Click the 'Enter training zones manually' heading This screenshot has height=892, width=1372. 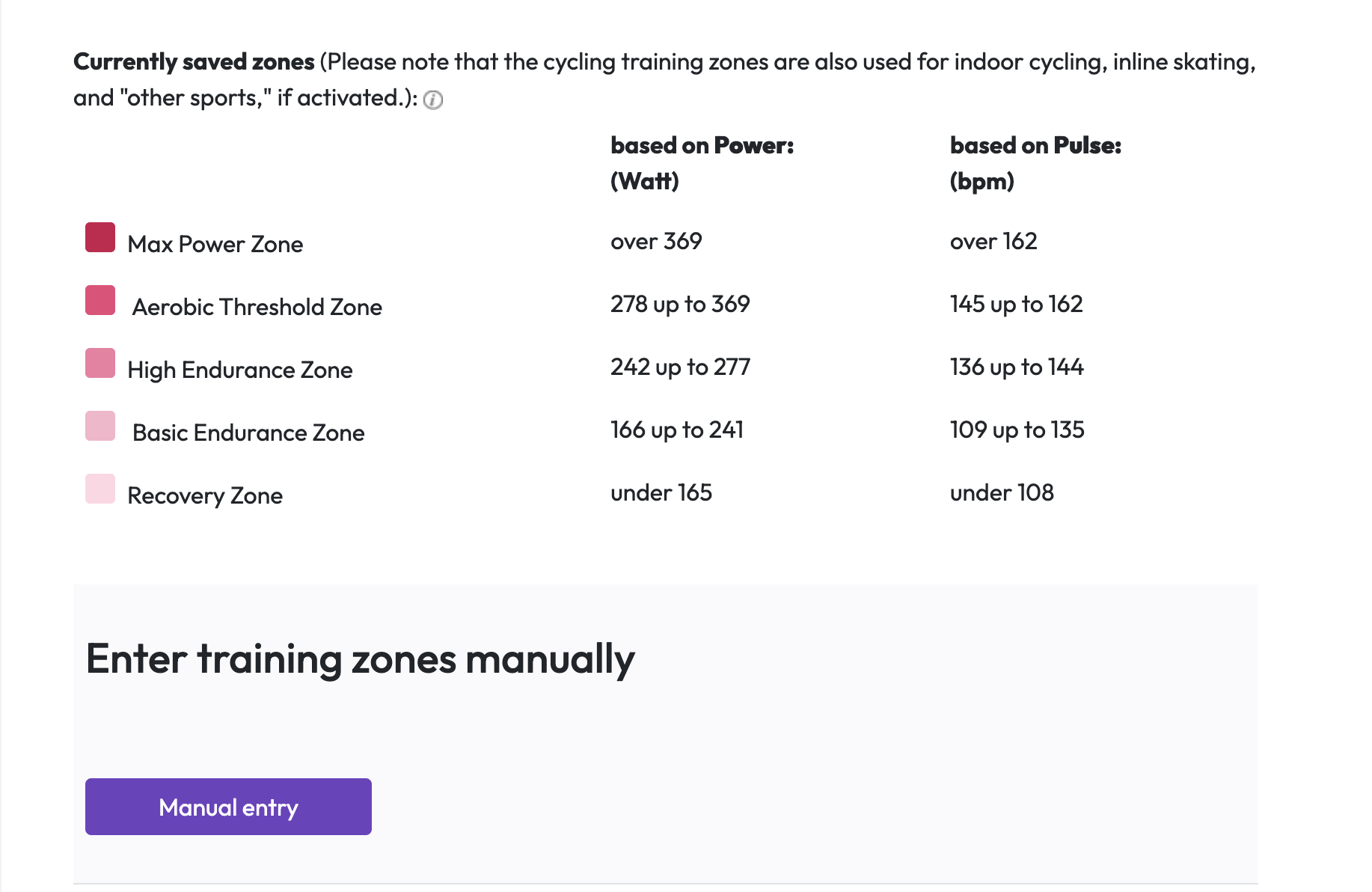point(361,659)
